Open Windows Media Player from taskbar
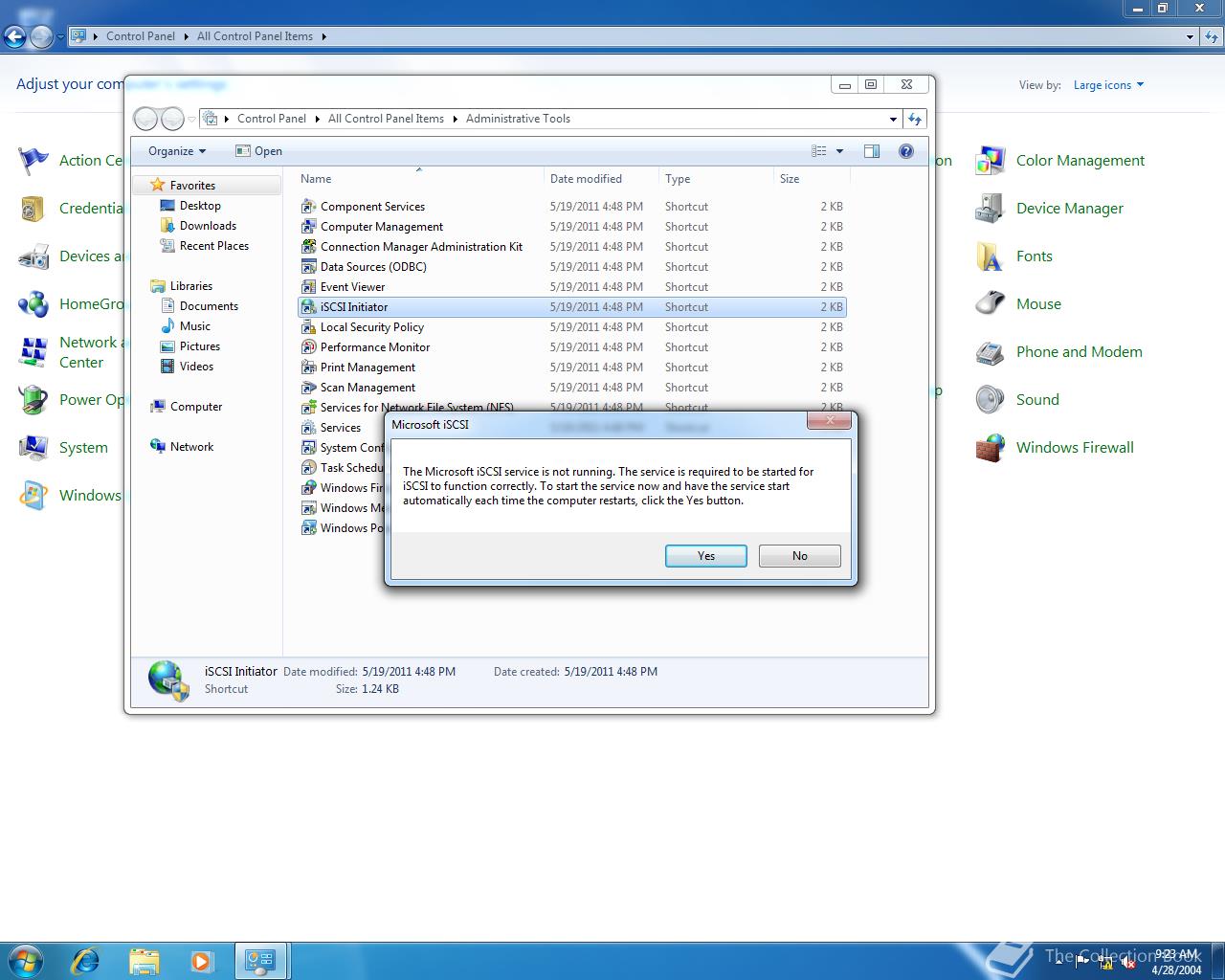 coord(202,960)
